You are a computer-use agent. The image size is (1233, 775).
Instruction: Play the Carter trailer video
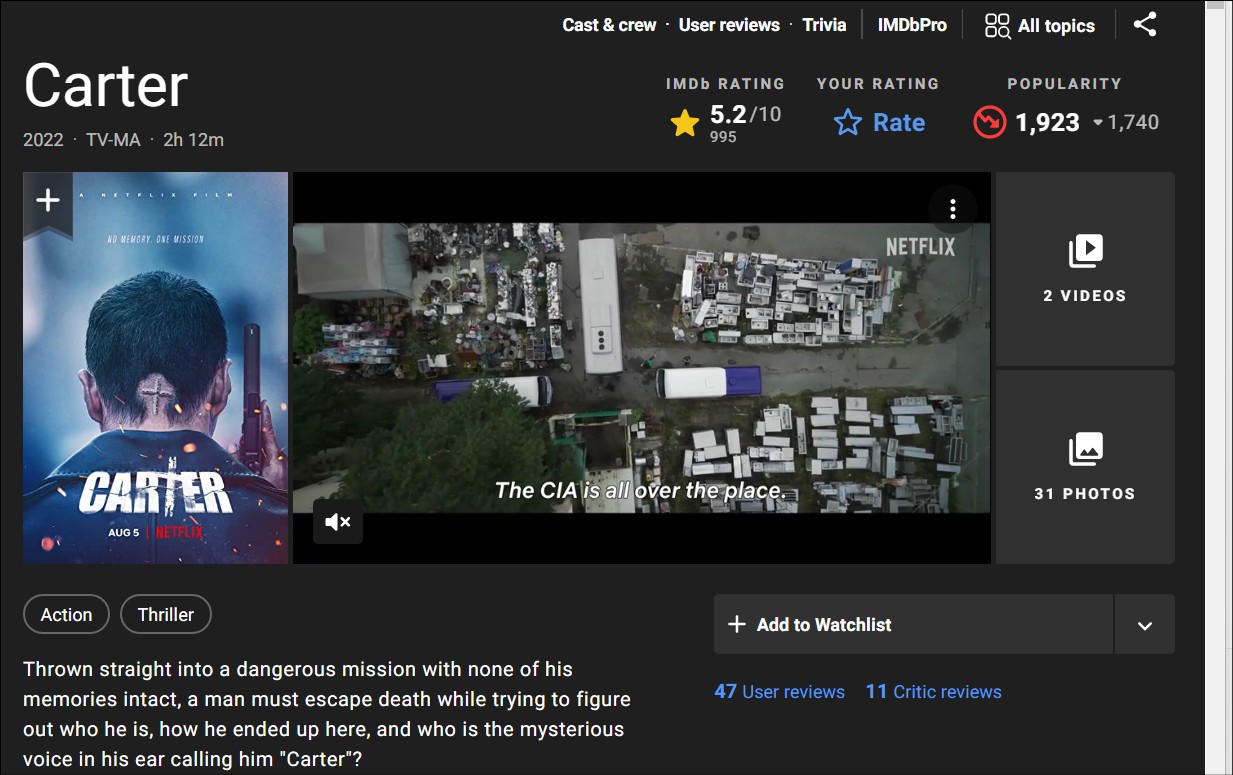[x=641, y=368]
